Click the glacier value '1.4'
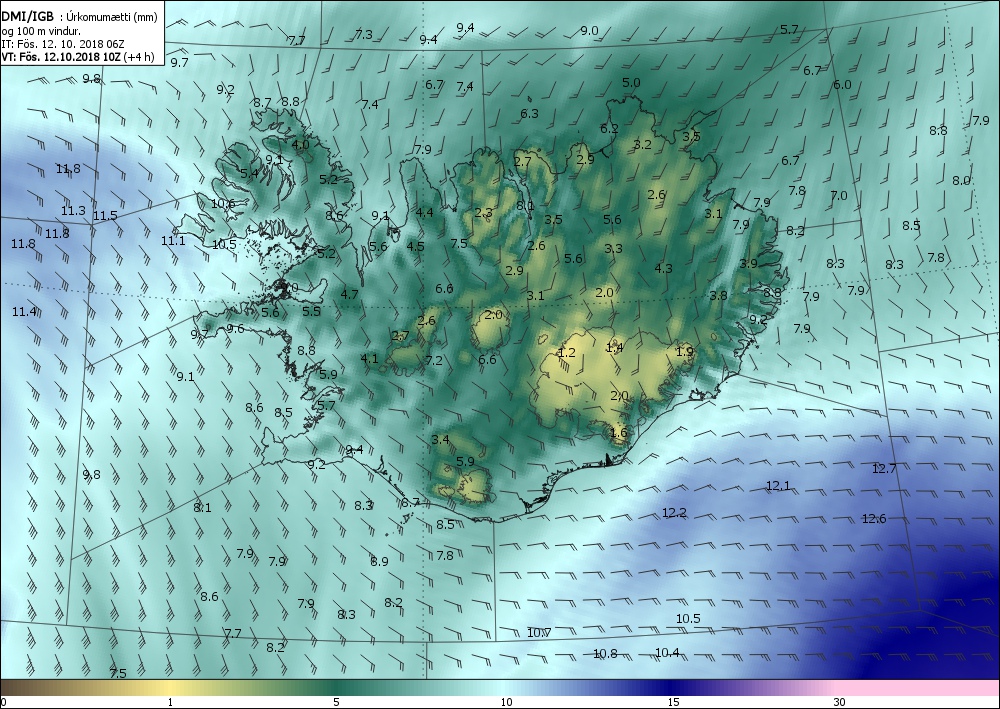The width and height of the screenshot is (1000, 709). 615,347
